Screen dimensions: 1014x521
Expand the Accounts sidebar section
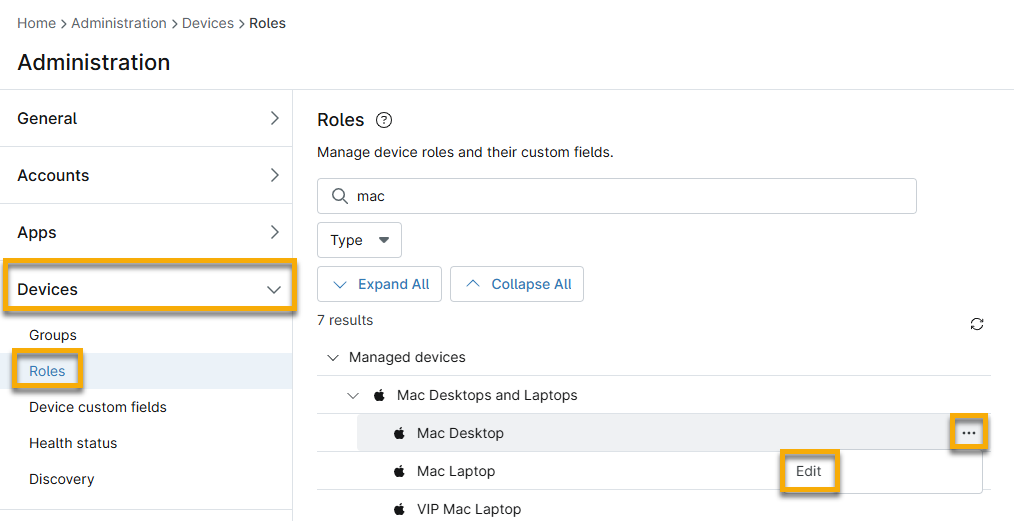click(274, 175)
